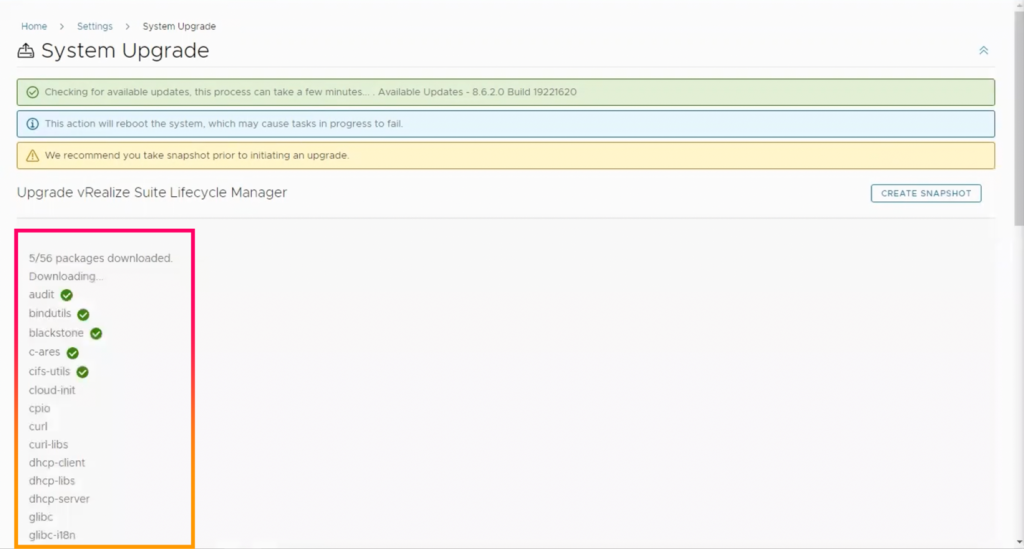Click the scroll down arrow of the page scrollbar
The width and height of the screenshot is (1024, 551).
1019,543
